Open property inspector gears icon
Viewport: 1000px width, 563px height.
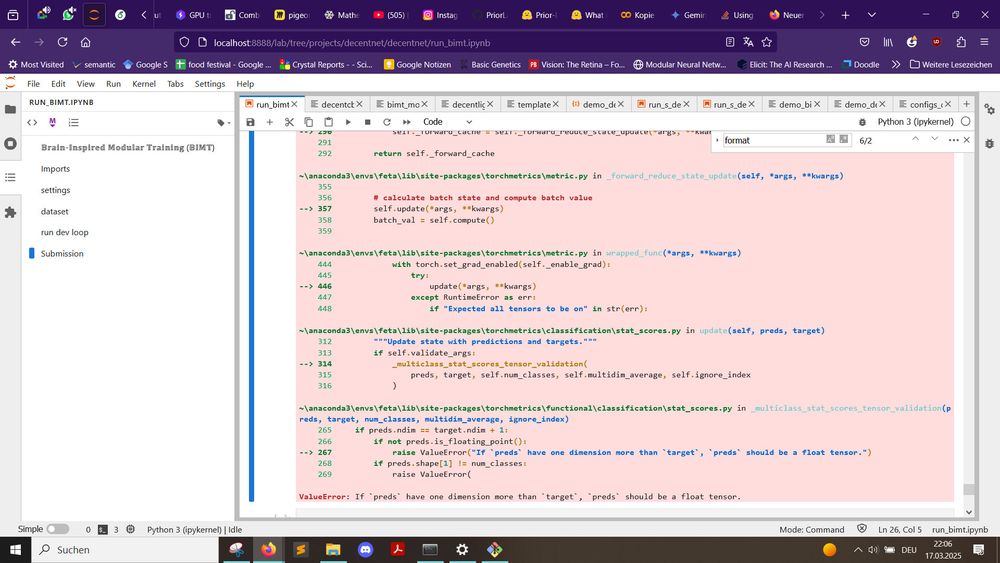(x=989, y=110)
